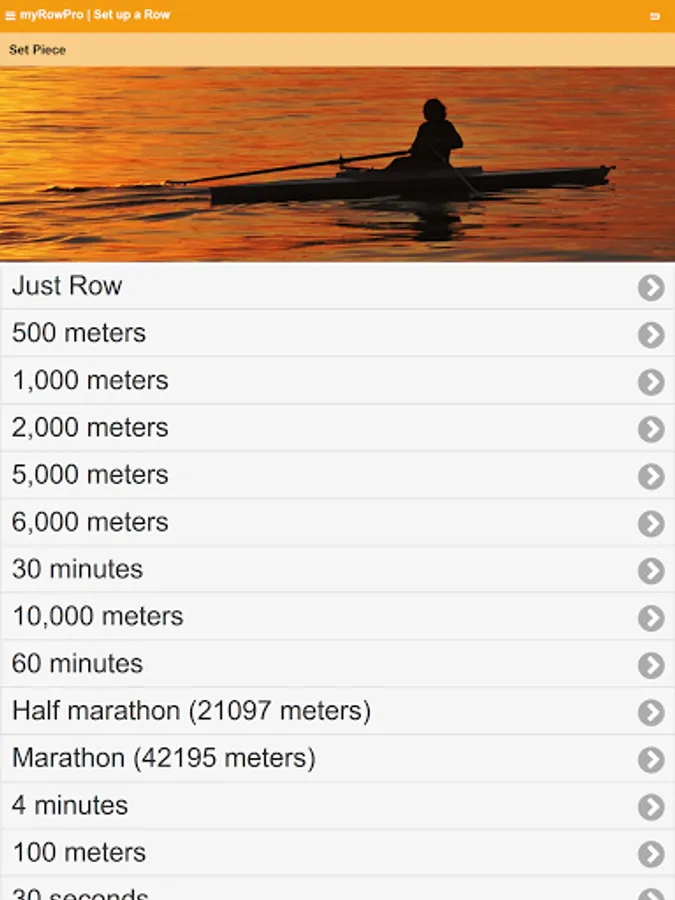Choose the 2,000 meters piece
Screen dimensions: 675x900
(x=90, y=428)
